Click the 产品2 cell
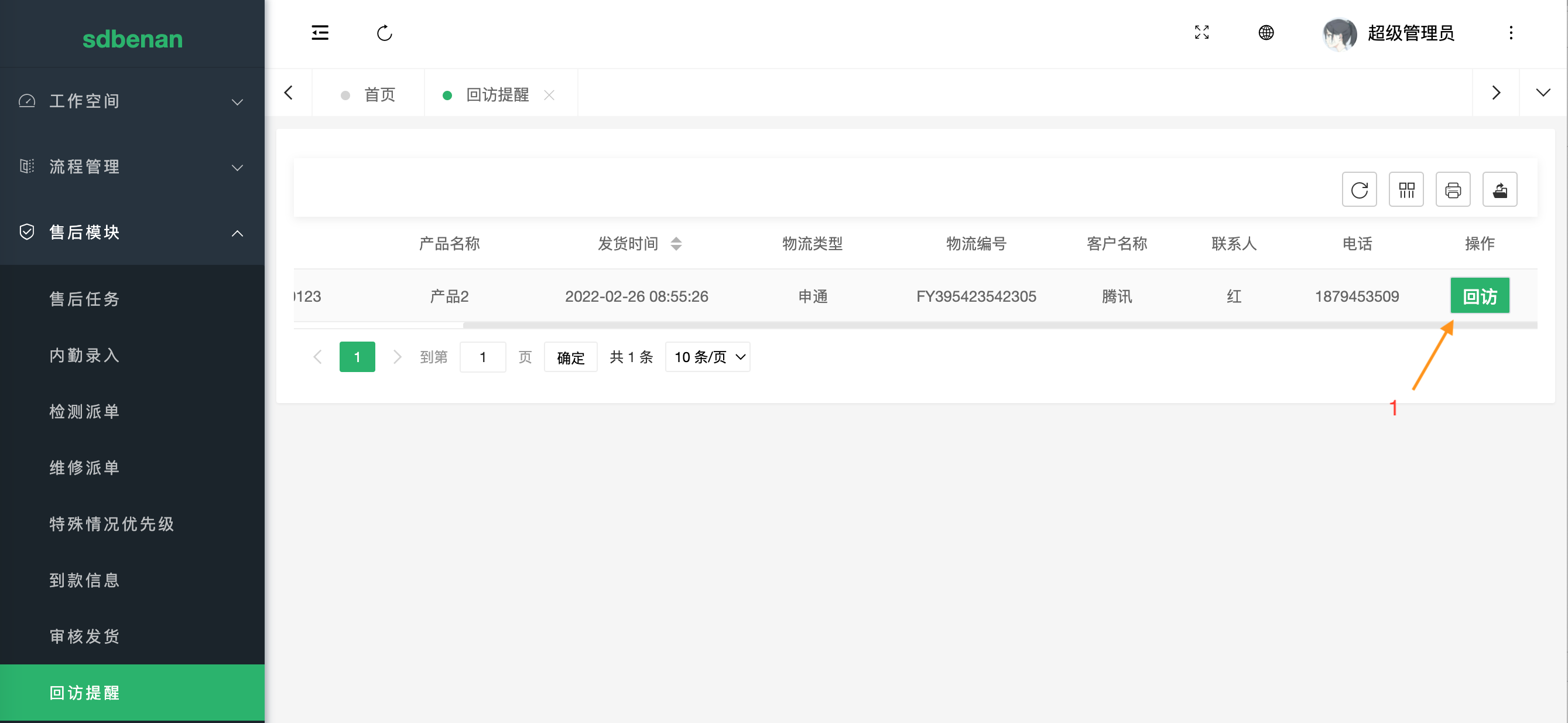1568x723 pixels. click(449, 296)
